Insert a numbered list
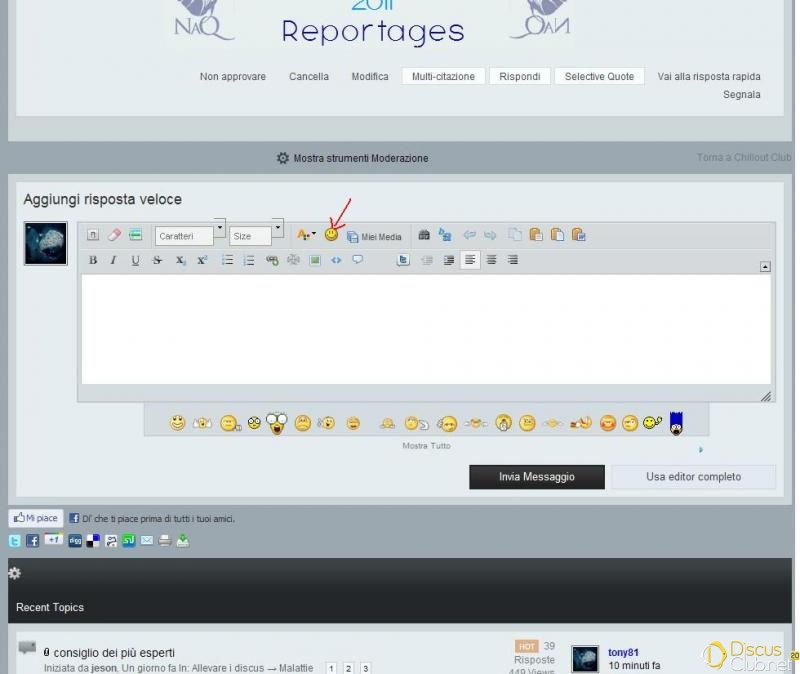800x674 pixels. coord(249,260)
